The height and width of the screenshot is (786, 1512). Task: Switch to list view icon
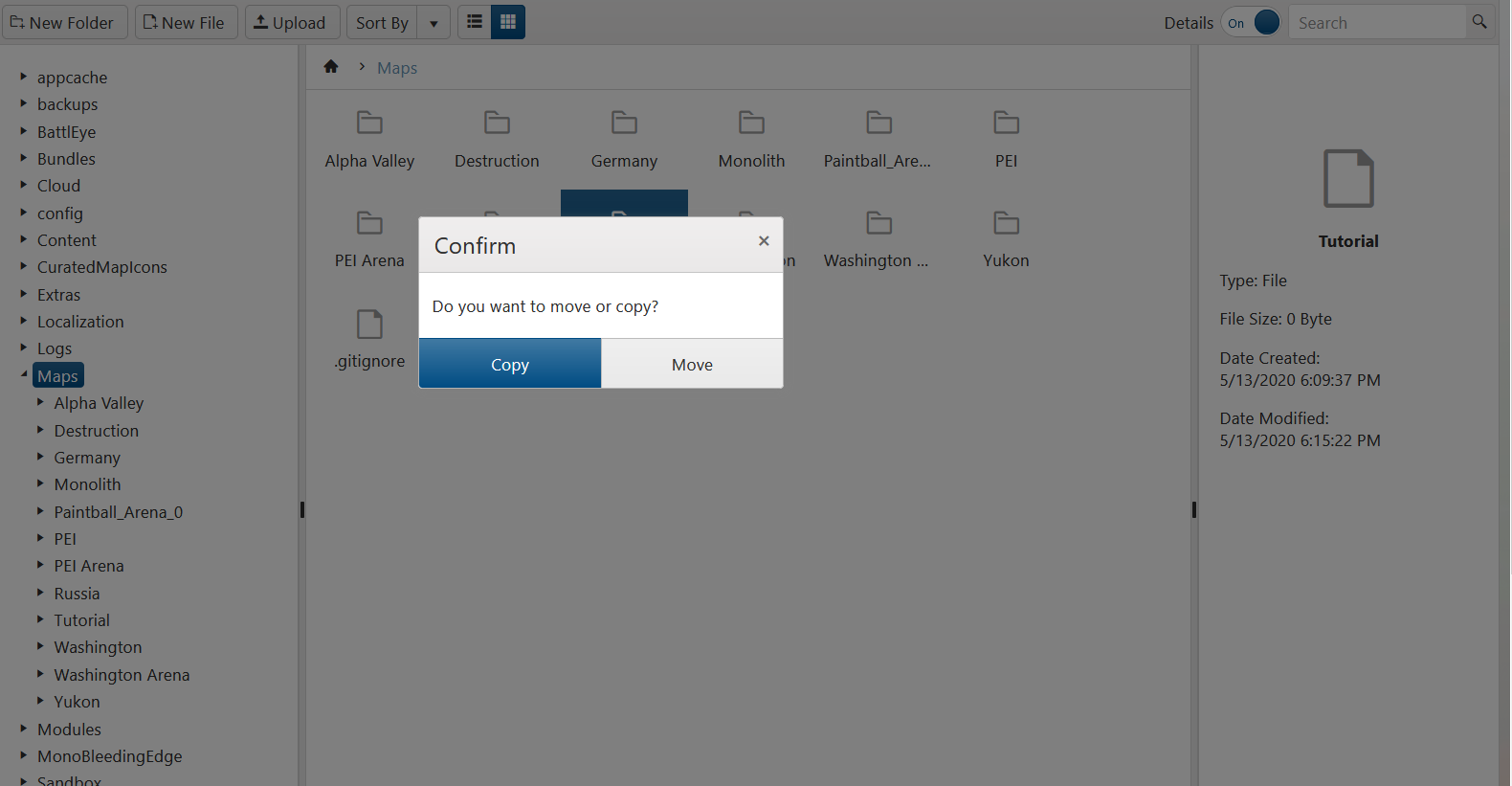click(475, 21)
